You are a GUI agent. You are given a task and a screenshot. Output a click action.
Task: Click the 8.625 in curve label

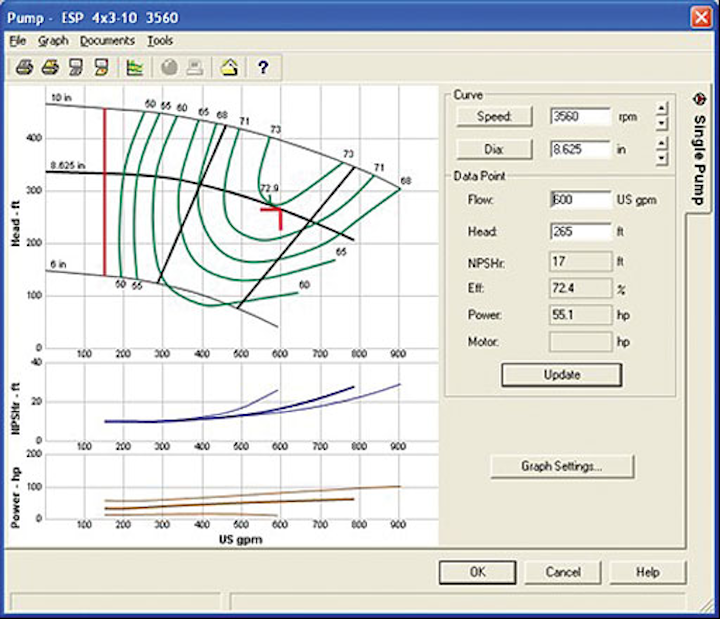68,165
